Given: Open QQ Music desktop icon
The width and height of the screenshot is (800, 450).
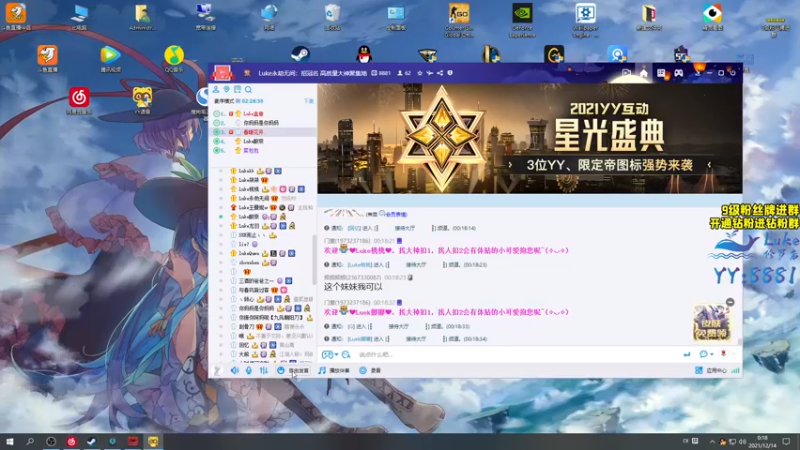Looking at the screenshot, I should (x=174, y=59).
